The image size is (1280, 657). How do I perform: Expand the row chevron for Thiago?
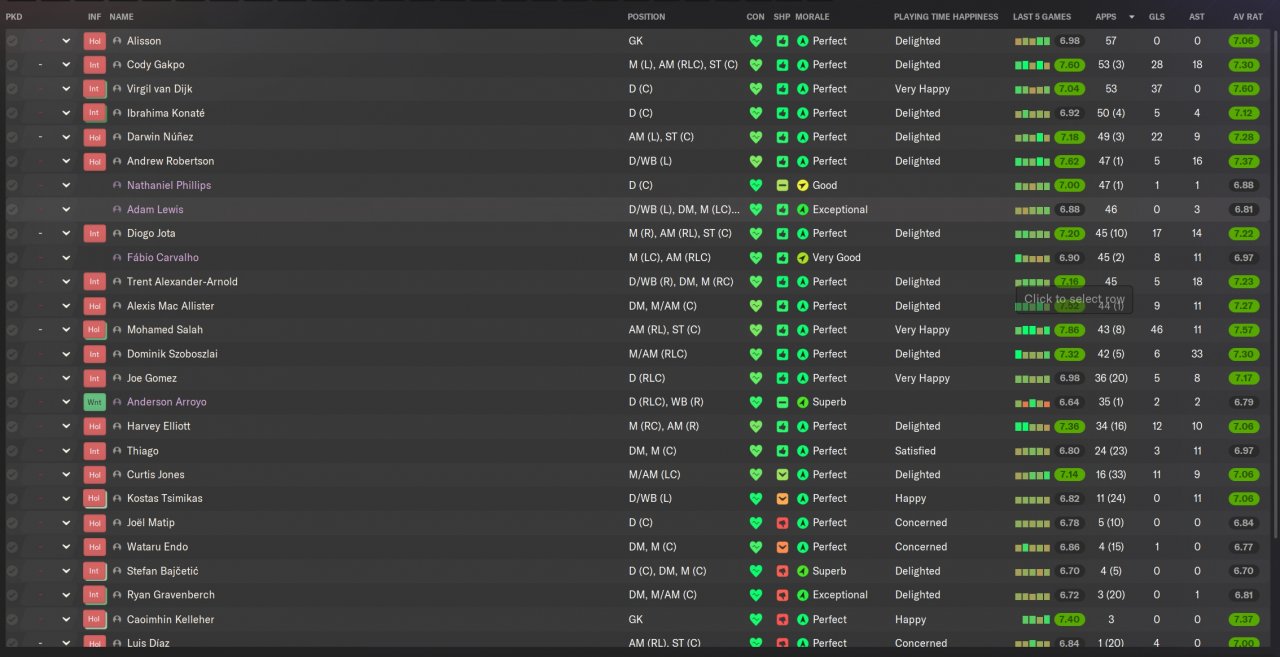click(66, 451)
